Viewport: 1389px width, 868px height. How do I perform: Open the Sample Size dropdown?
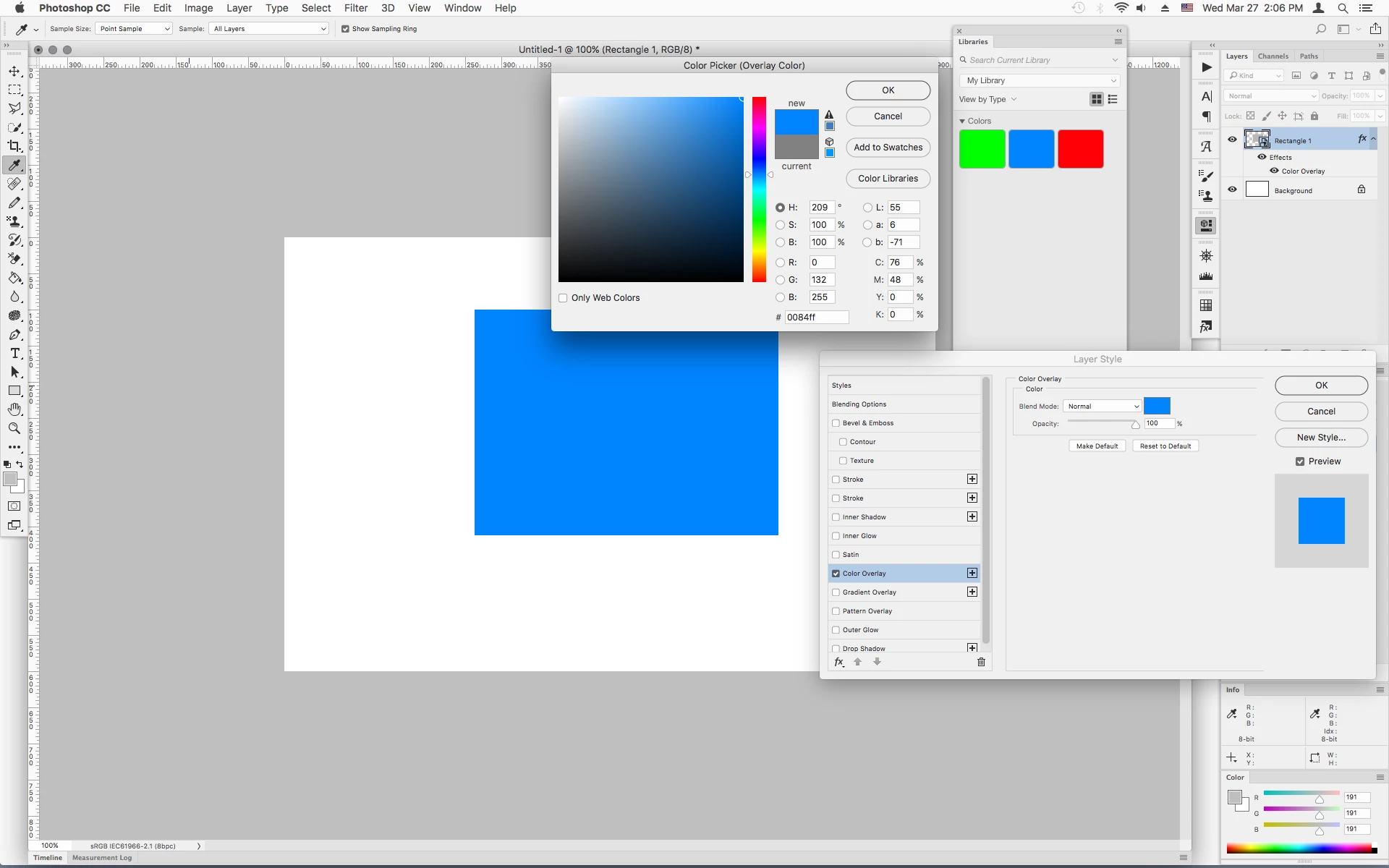(x=135, y=29)
